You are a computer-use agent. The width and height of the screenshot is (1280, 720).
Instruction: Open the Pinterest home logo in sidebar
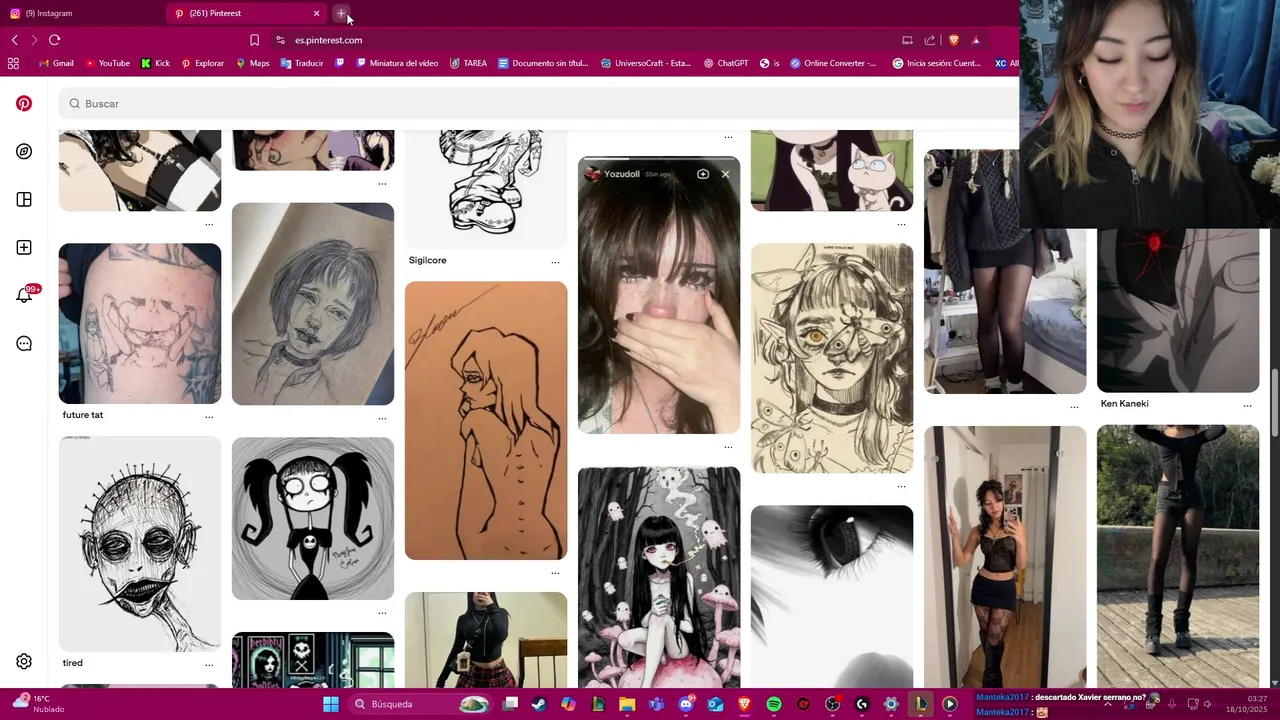click(24, 103)
